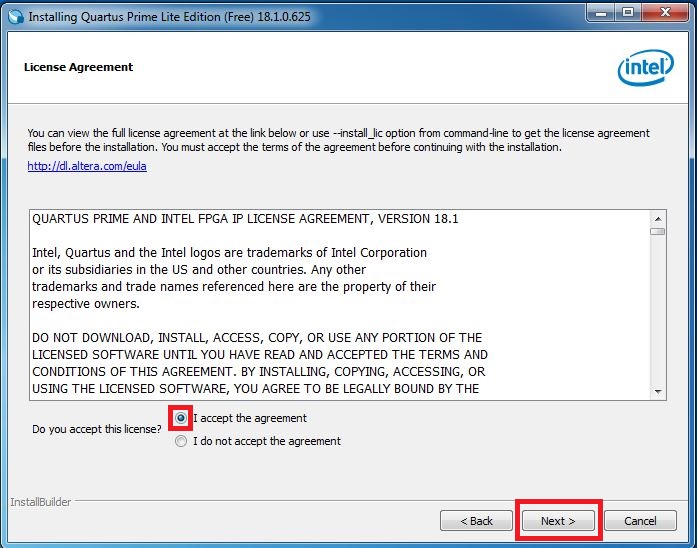Select "I accept the agreement" radio button
The height and width of the screenshot is (548, 697).
[181, 418]
